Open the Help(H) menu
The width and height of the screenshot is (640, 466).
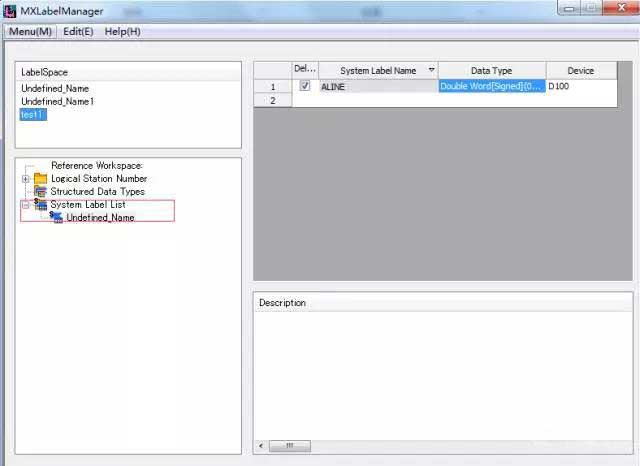point(122,31)
